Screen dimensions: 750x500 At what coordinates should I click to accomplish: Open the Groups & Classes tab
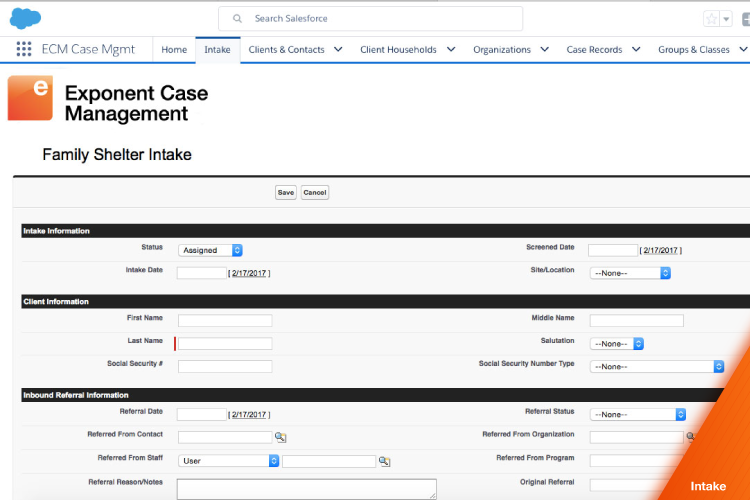click(694, 50)
